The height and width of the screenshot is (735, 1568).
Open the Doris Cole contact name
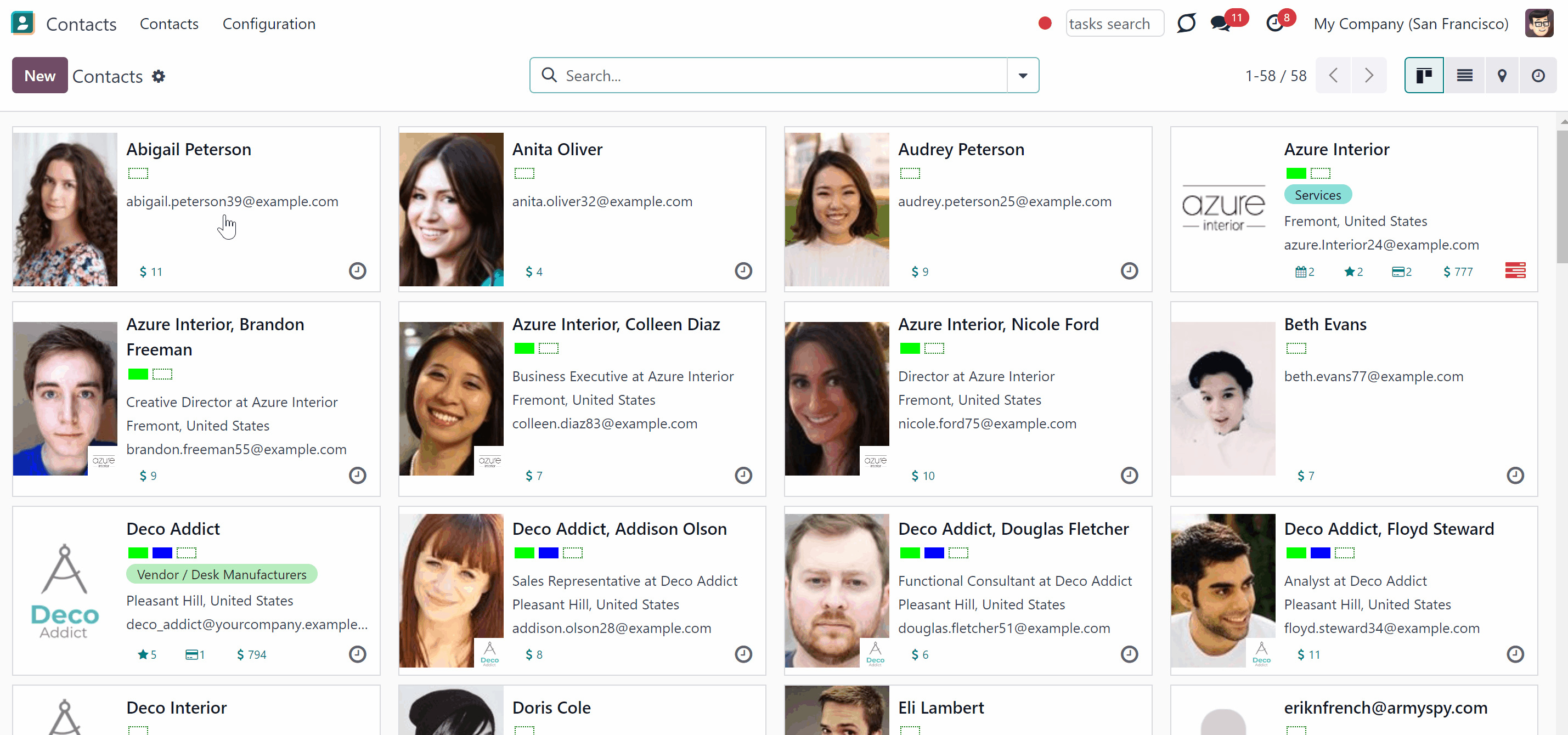[551, 708]
